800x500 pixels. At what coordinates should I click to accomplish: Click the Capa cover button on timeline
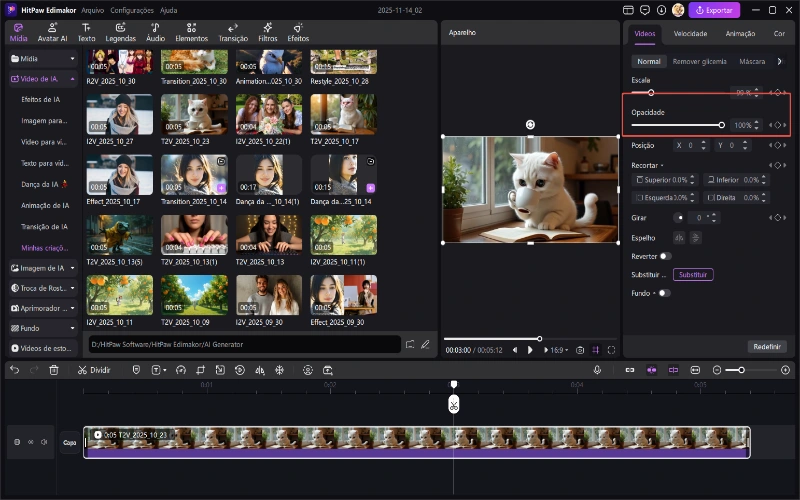pyautogui.click(x=70, y=442)
